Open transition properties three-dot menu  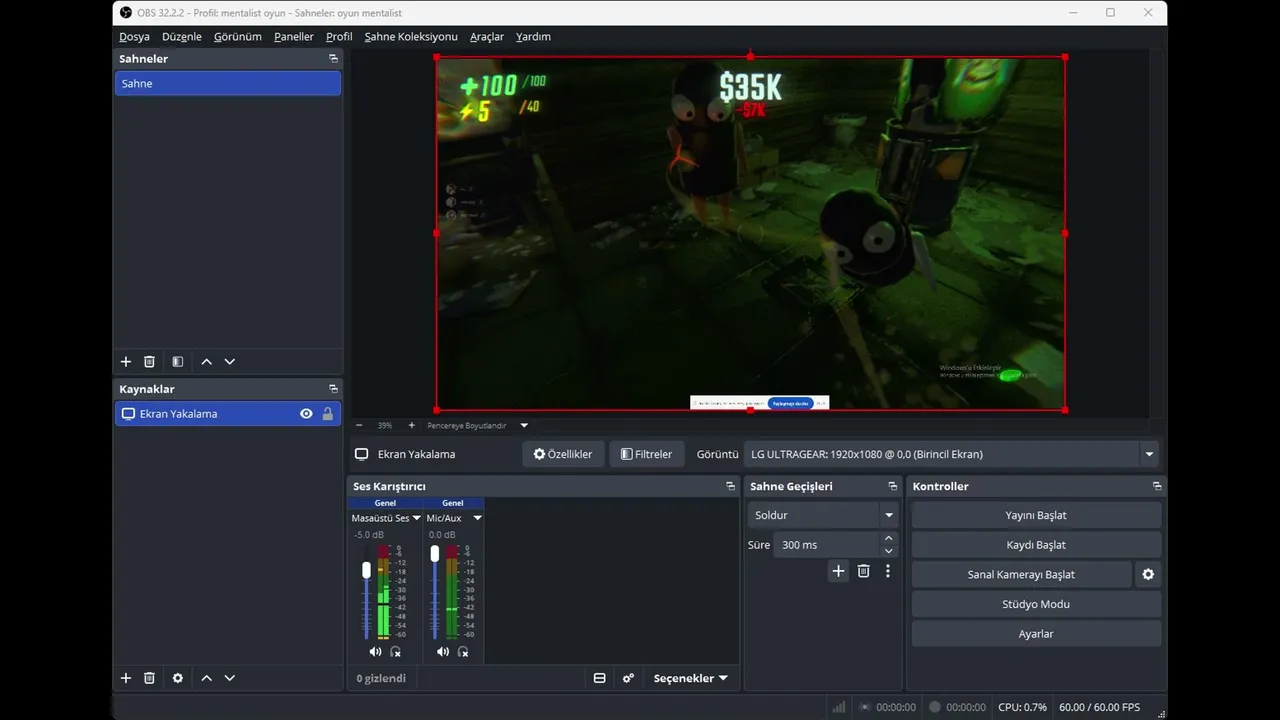[888, 571]
